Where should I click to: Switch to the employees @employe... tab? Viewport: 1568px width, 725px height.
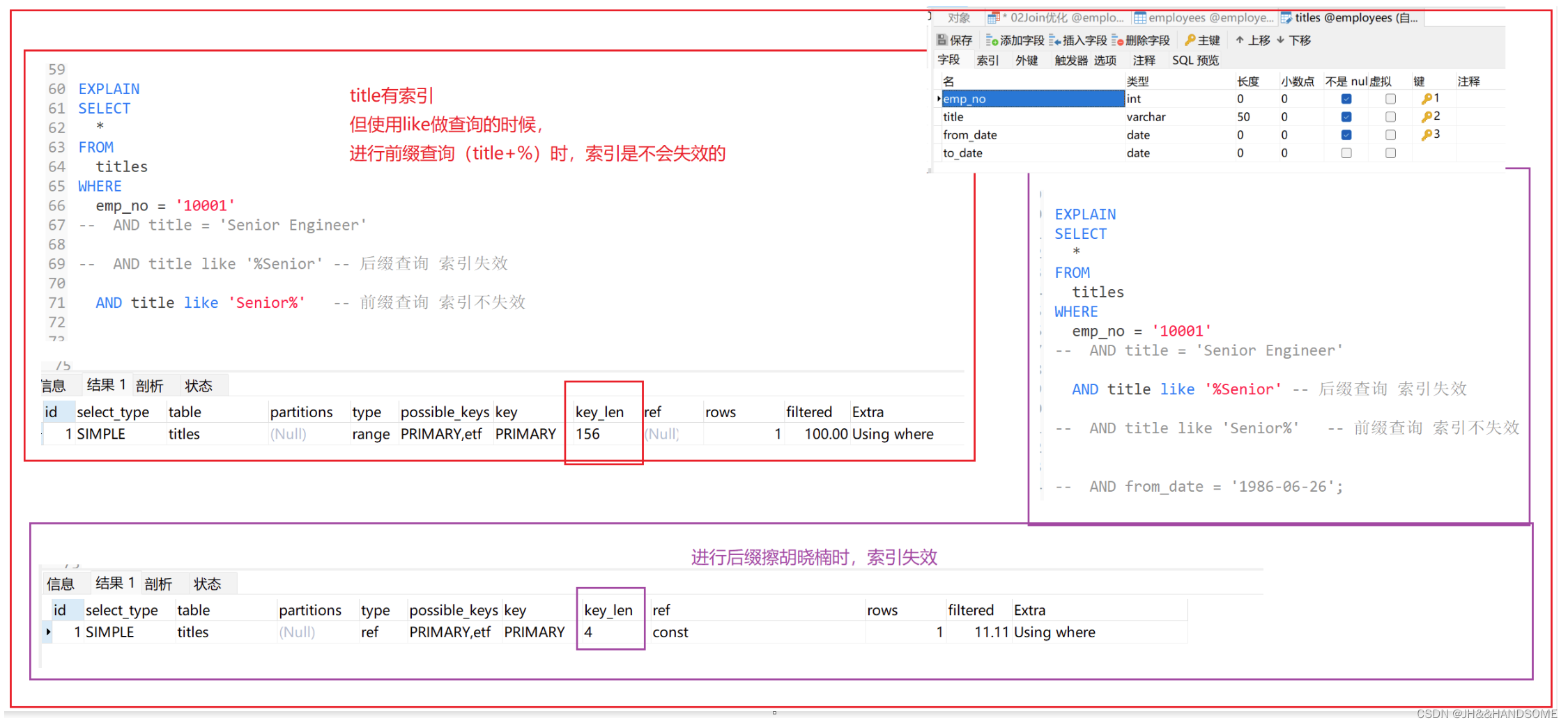click(x=1204, y=18)
